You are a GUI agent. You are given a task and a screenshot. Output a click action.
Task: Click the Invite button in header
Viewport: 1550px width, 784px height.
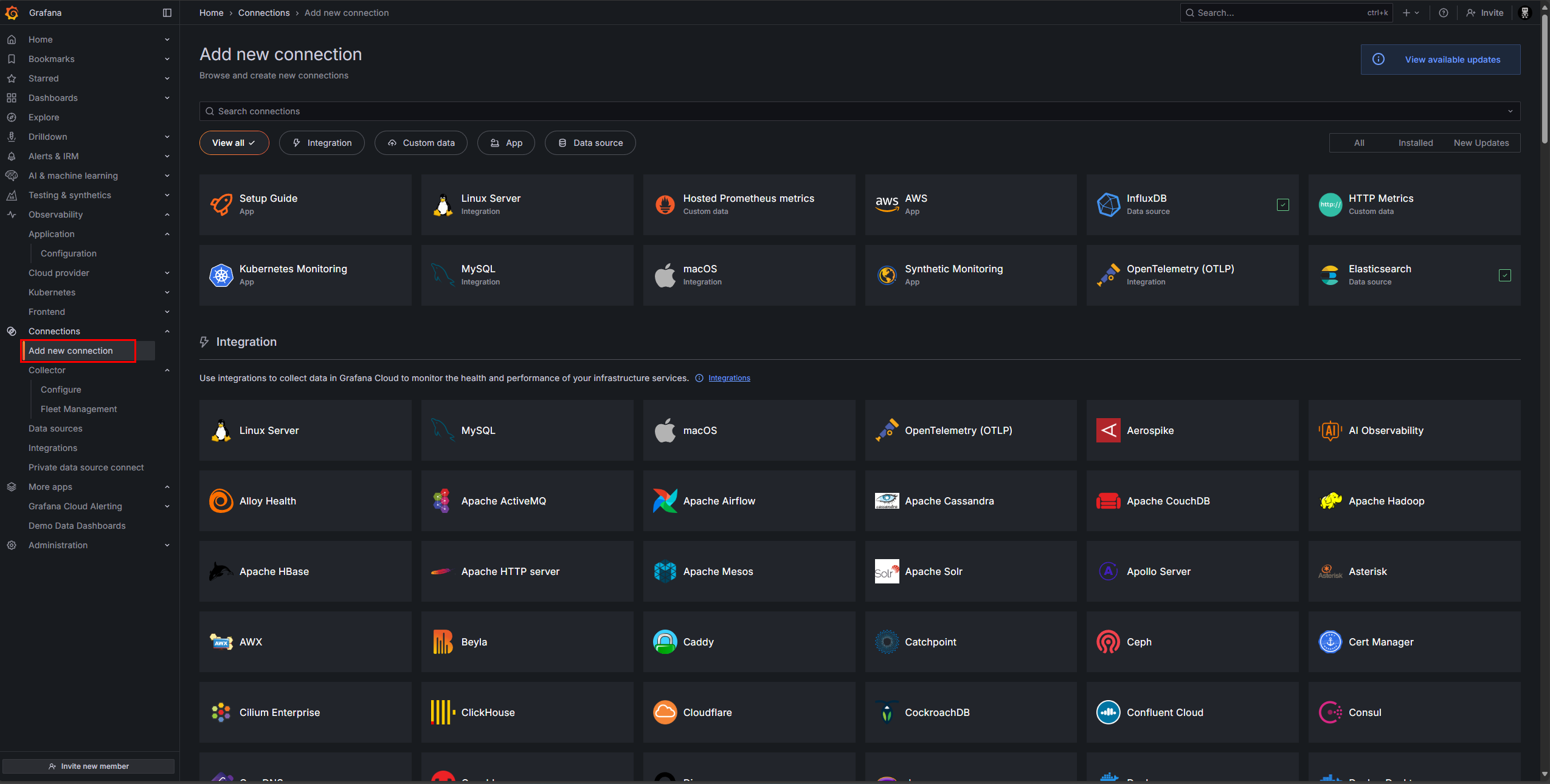click(1484, 13)
